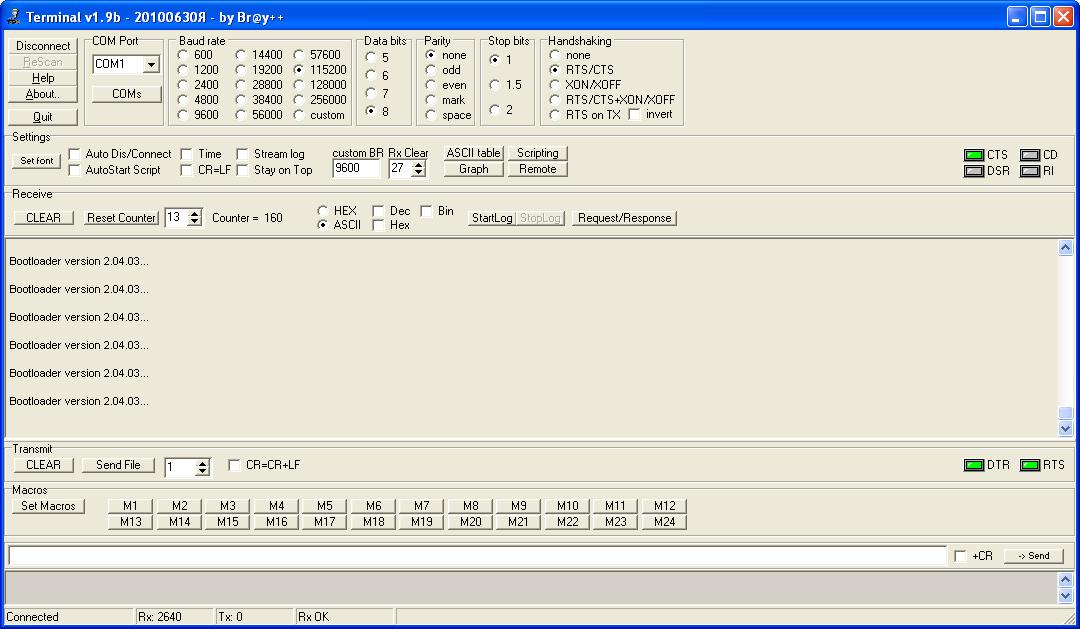
Task: Increase the Rx Clear spinner value
Action: point(419,165)
